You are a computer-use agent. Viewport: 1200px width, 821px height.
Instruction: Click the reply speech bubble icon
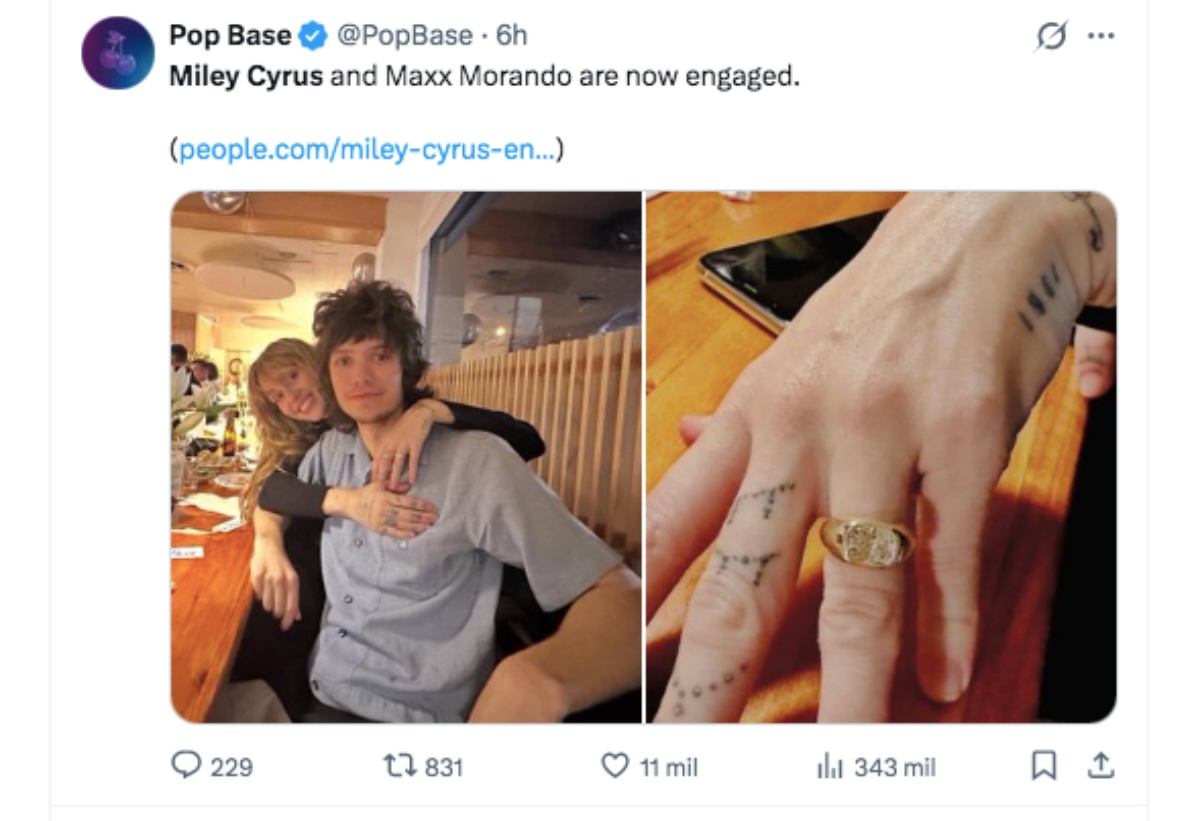click(x=186, y=766)
